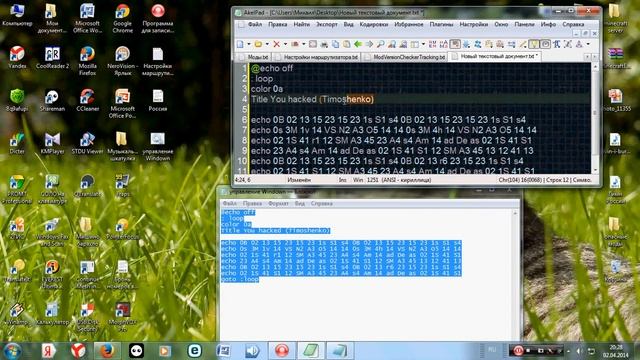Open Файл menu in the Notepad window

point(229,203)
